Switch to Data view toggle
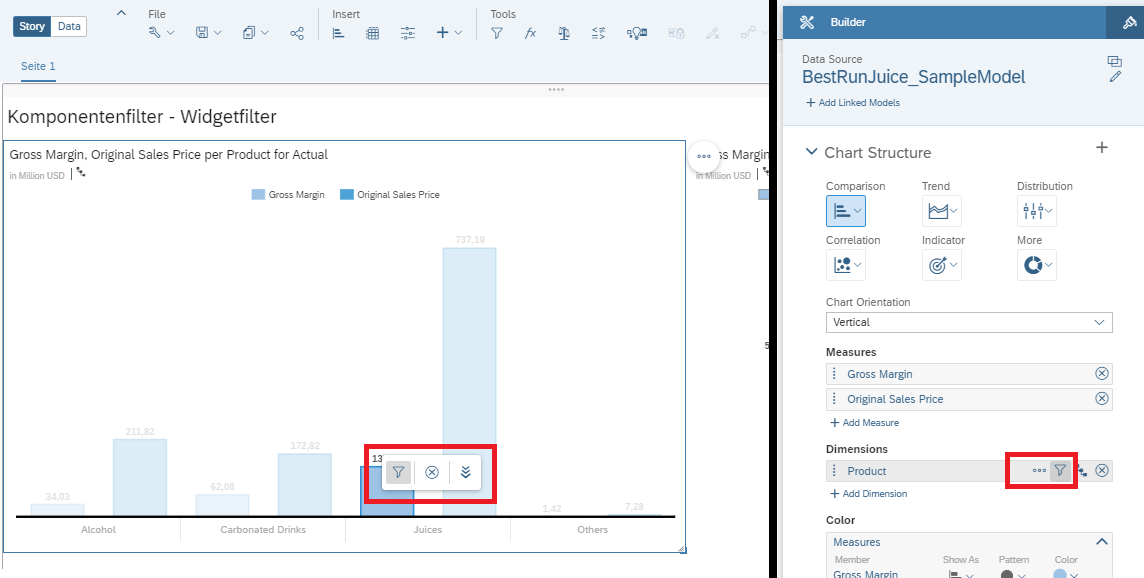Screen dimensions: 1144x578 pos(69,26)
